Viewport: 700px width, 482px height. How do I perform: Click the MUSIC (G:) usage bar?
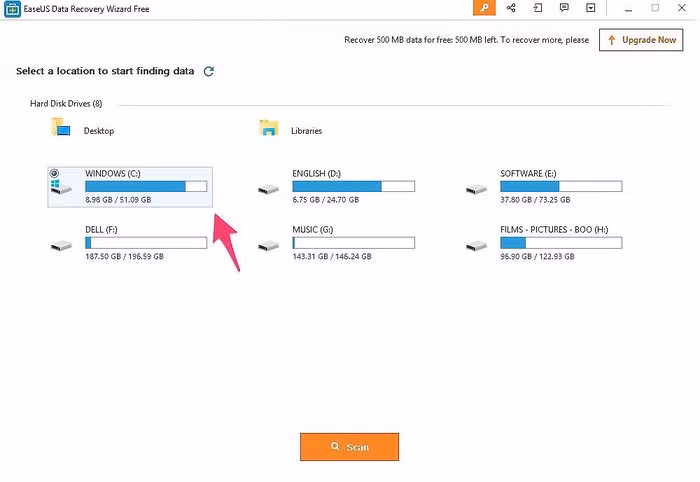click(x=353, y=242)
